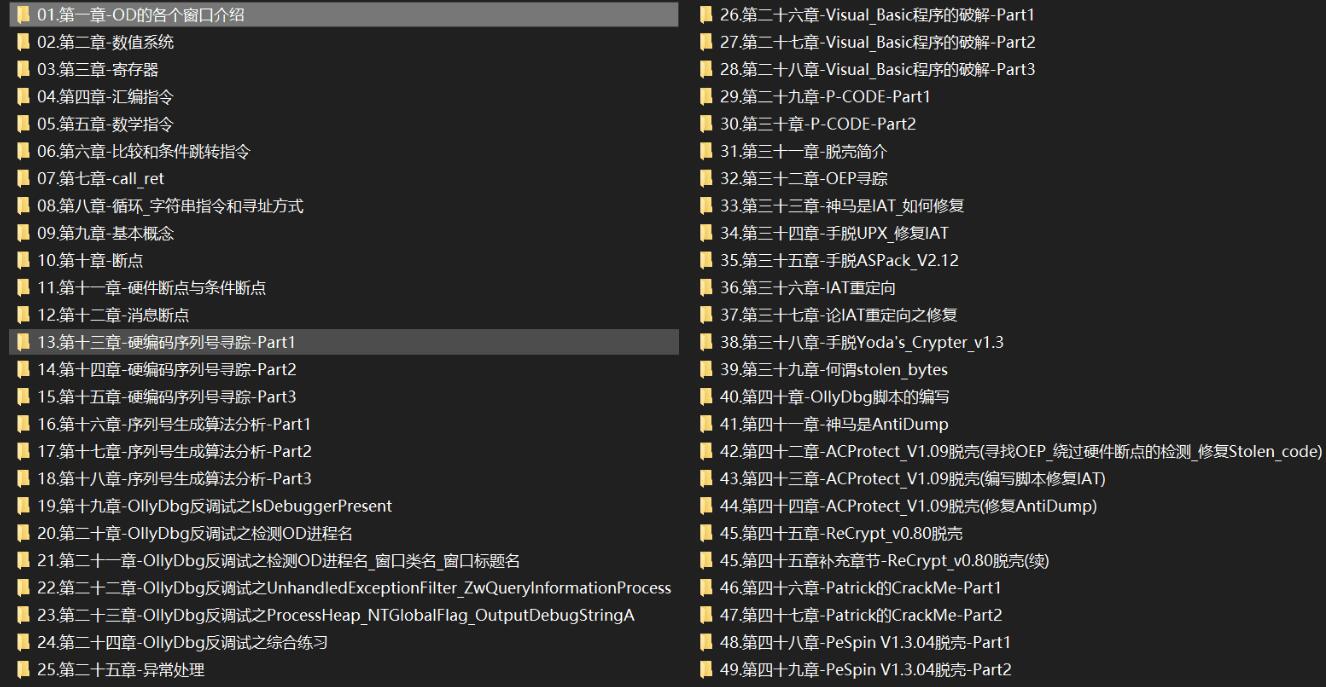Click folder icon of 25.第二十五章-异常处理

(23, 669)
